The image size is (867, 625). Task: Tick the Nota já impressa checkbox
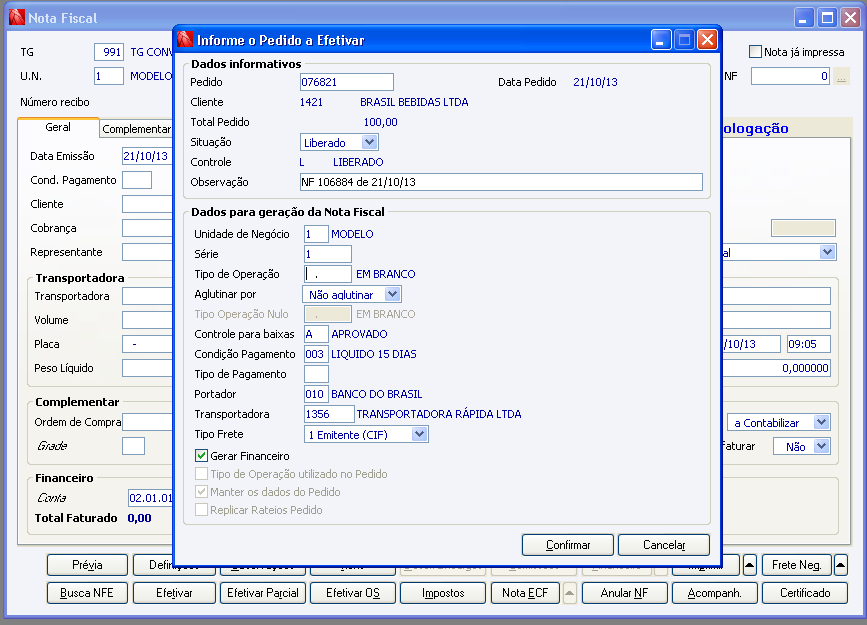click(755, 51)
